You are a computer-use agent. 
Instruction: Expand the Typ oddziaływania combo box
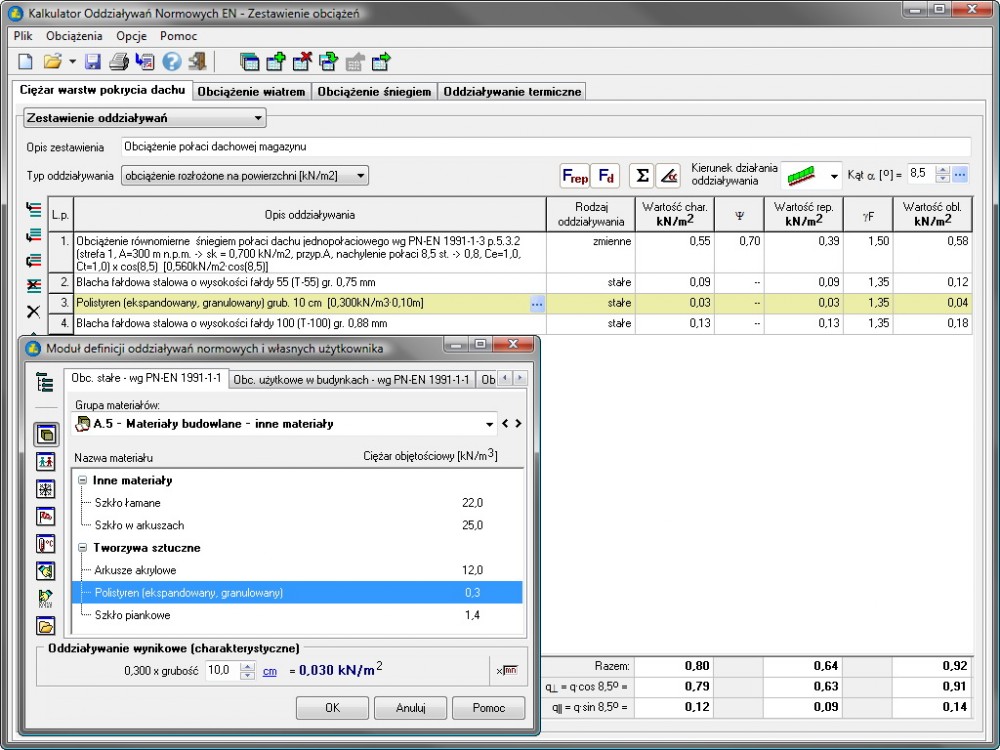coord(244,176)
